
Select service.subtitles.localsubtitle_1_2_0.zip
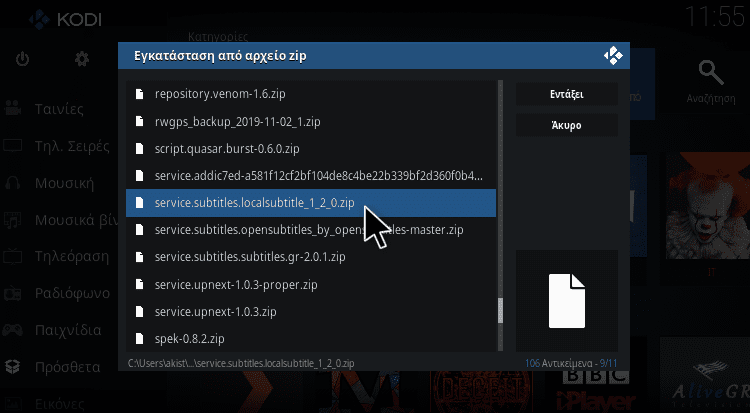coord(311,203)
